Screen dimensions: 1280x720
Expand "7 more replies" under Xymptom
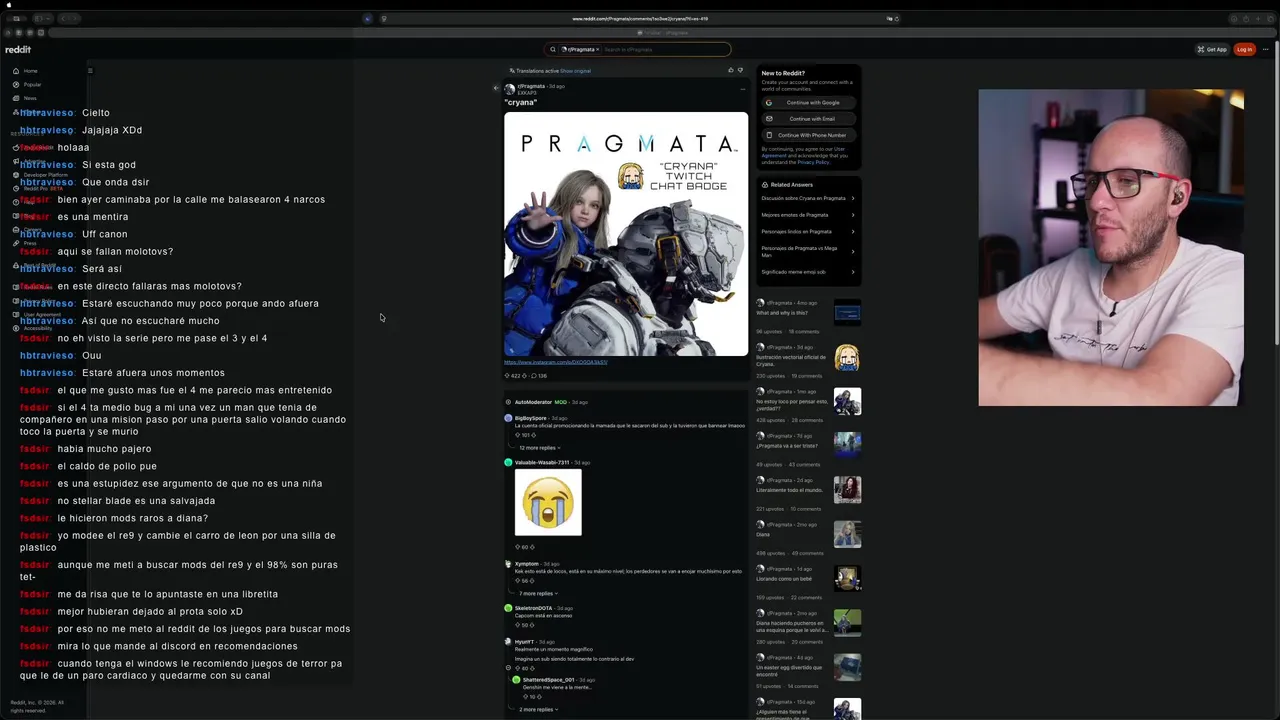[x=537, y=594]
